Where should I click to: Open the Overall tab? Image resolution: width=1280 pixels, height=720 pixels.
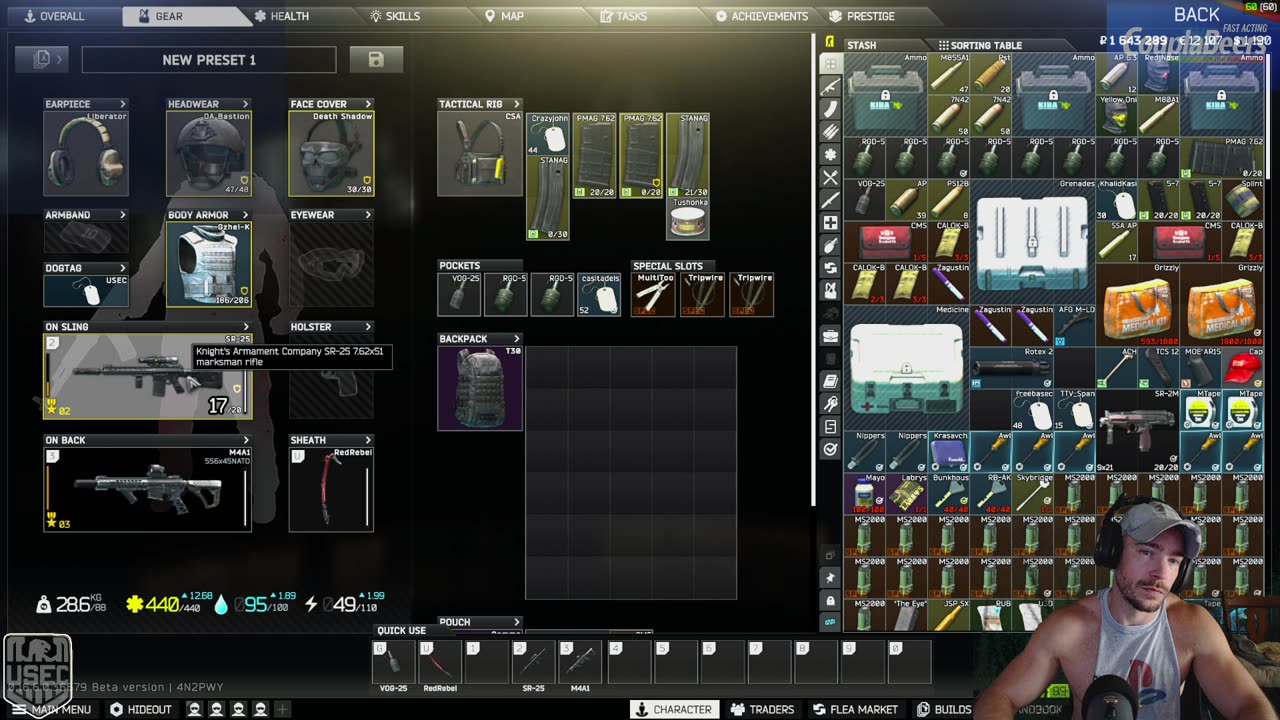55,16
